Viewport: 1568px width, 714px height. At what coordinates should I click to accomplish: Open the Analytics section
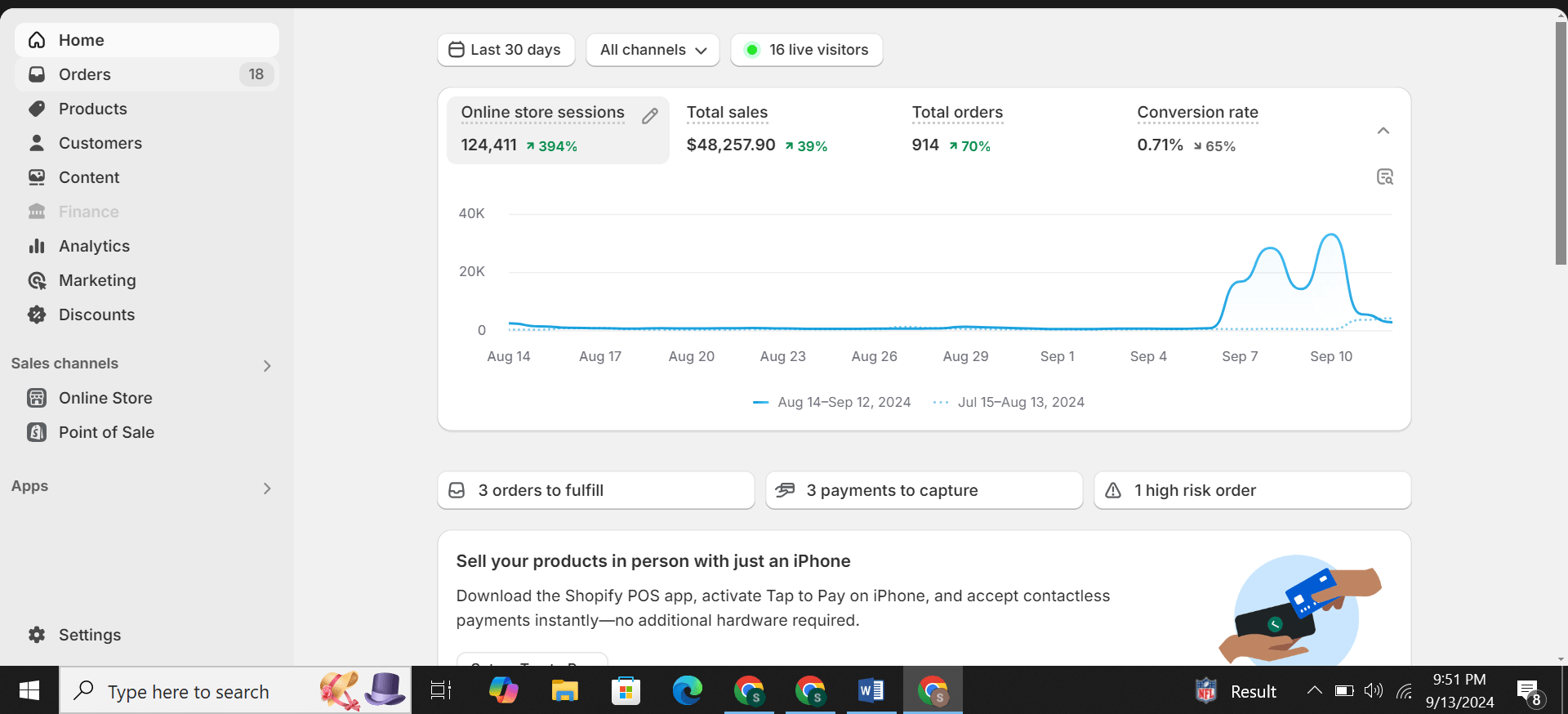[147, 246]
